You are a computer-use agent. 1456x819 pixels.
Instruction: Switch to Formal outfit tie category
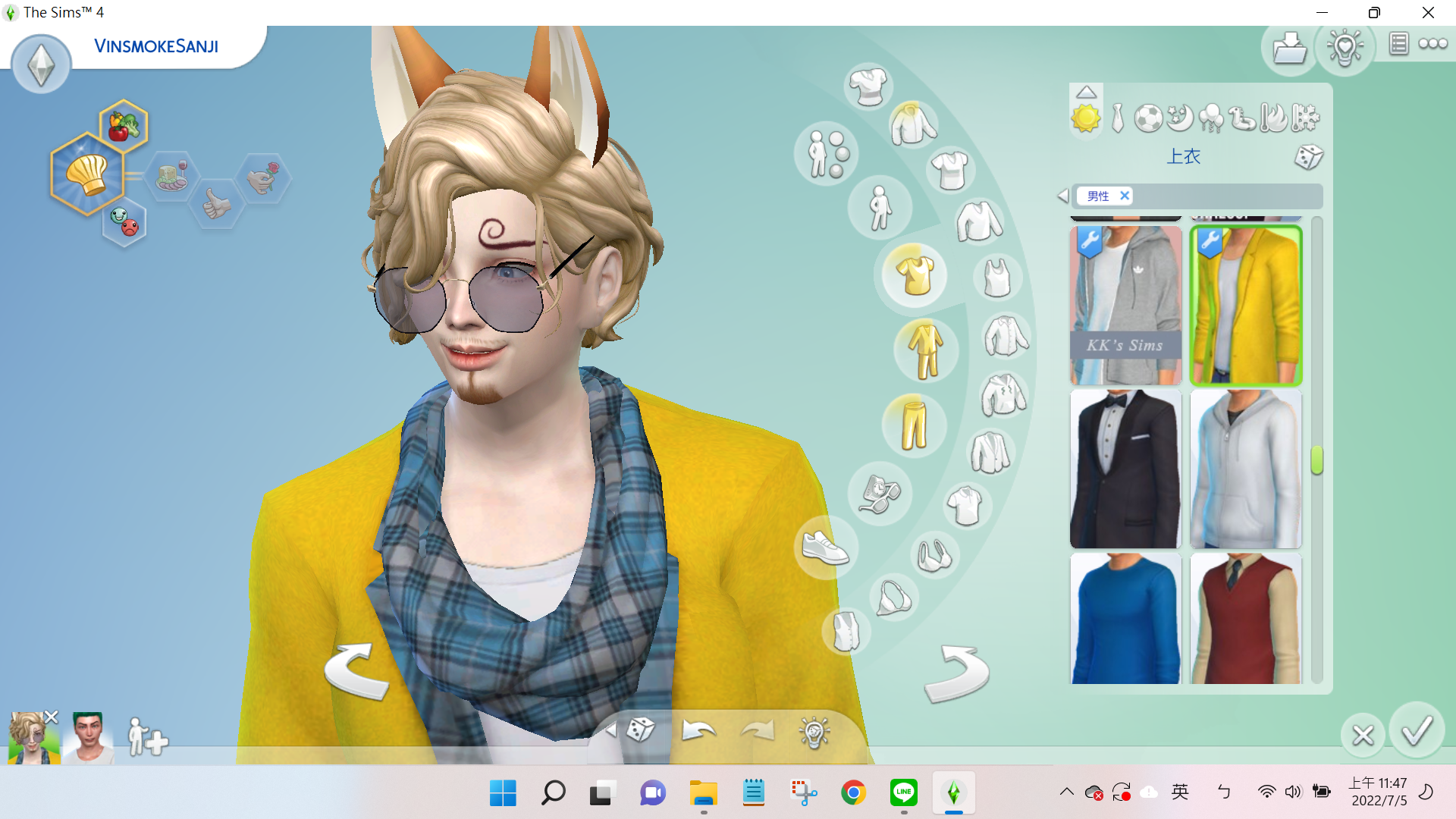1118,118
